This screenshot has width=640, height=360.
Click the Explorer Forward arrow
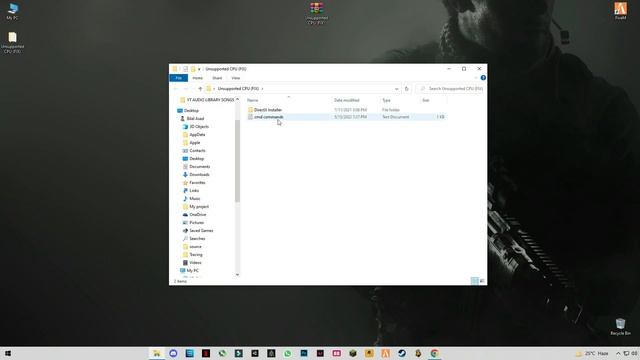click(186, 89)
